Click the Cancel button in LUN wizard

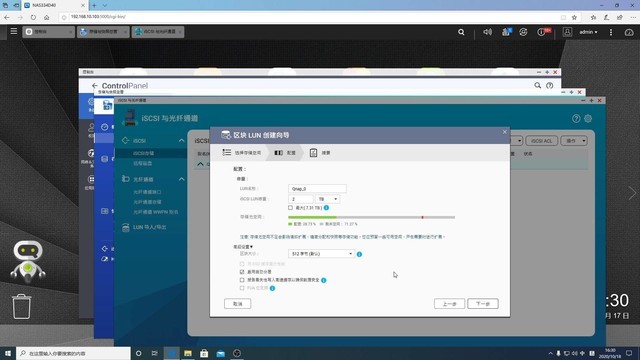(x=238, y=304)
